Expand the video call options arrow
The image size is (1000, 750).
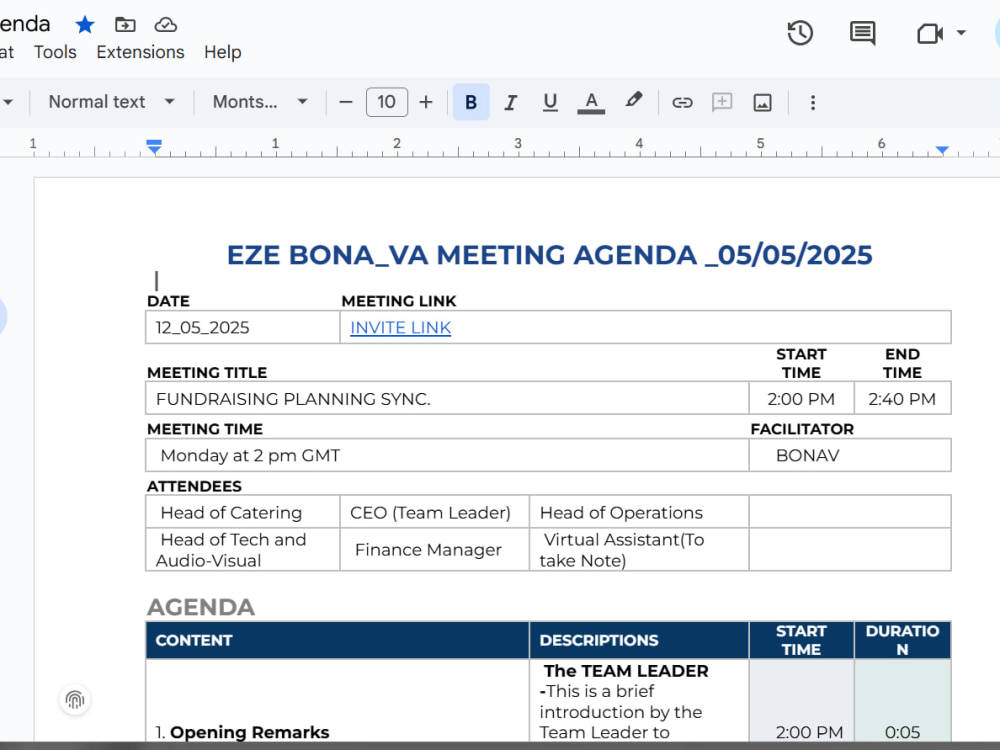pos(961,33)
